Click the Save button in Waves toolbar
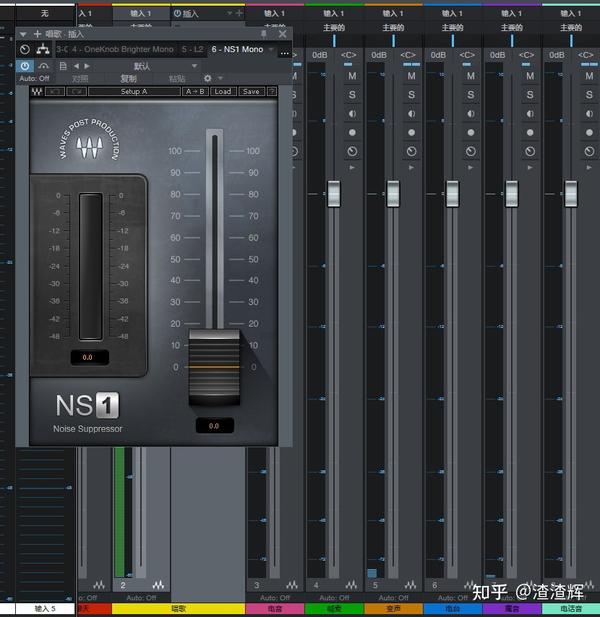Image resolution: width=600 pixels, height=617 pixels. pos(250,92)
